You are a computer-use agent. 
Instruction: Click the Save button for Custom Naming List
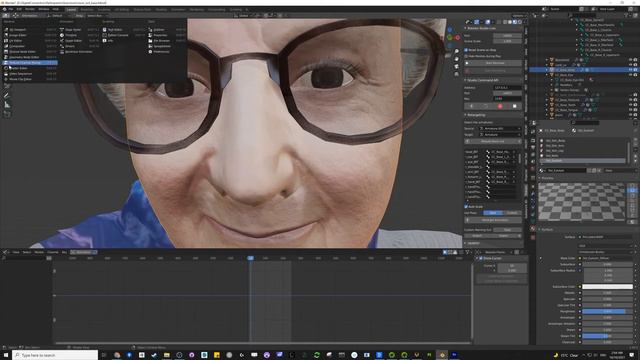tap(507, 230)
